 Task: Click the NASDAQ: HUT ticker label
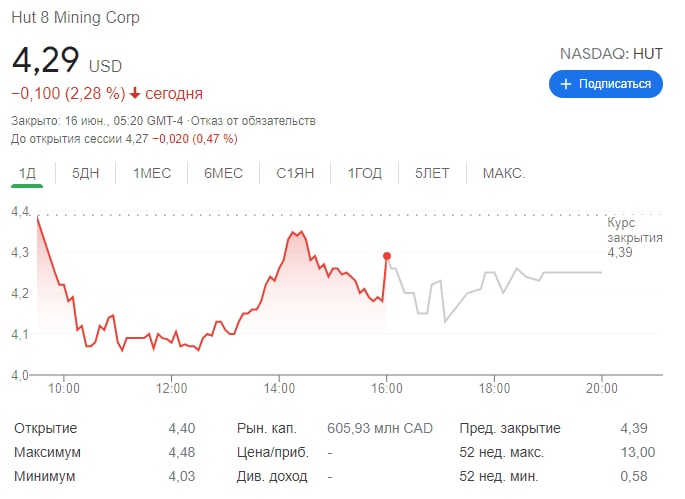point(611,54)
